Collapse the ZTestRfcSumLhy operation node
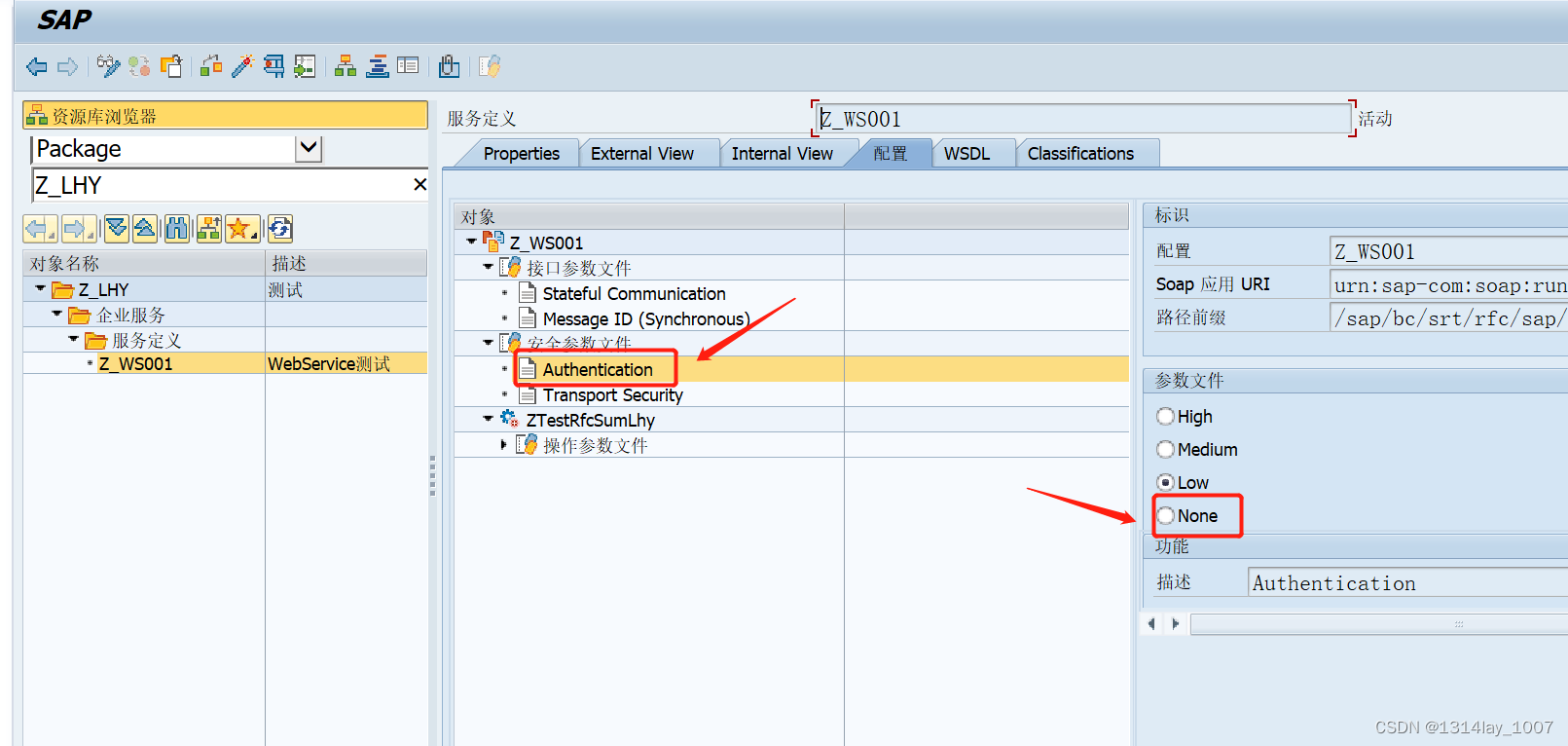1568x746 pixels. point(489,418)
